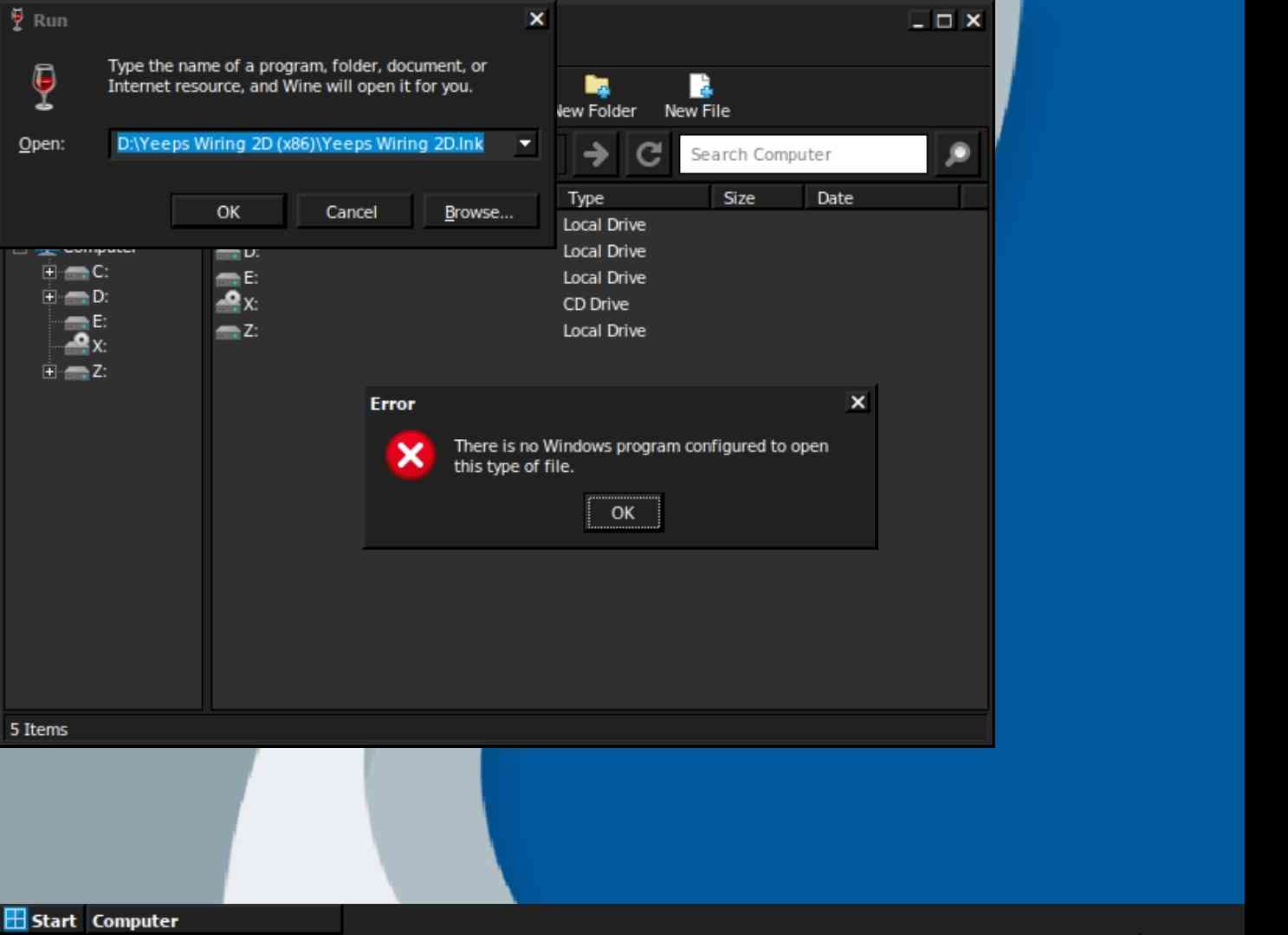The width and height of the screenshot is (1288, 935).
Task: Expand the D: drive tree node
Action: click(x=49, y=297)
